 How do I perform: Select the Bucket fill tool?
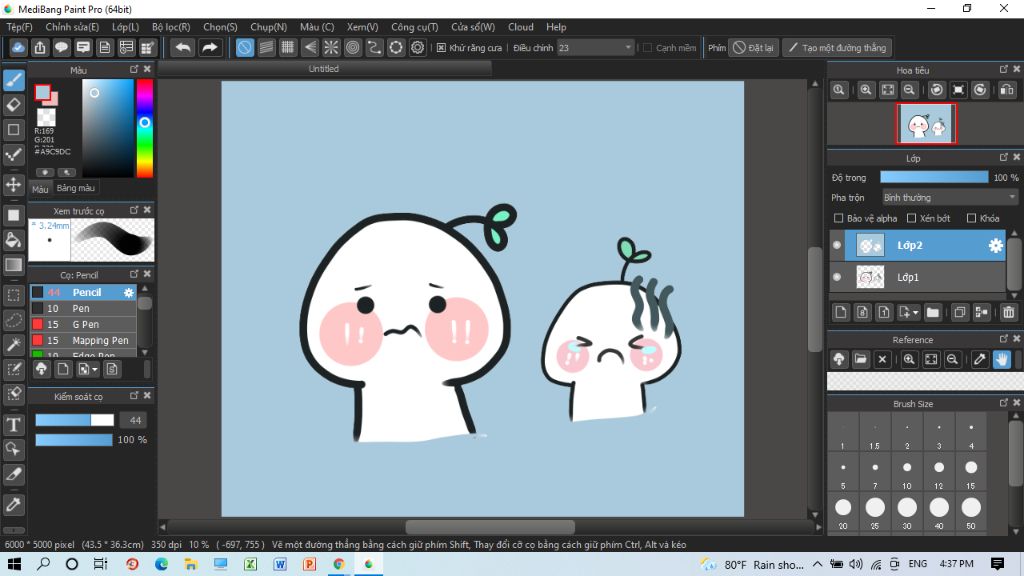point(14,240)
